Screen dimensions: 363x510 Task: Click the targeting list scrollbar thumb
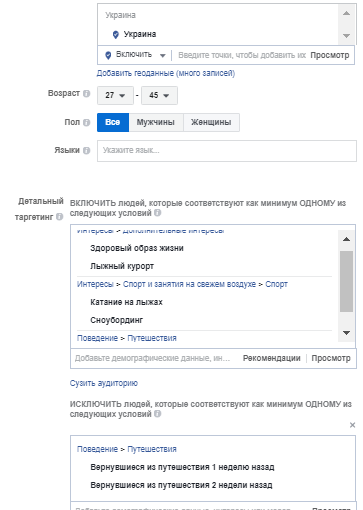coord(346,281)
